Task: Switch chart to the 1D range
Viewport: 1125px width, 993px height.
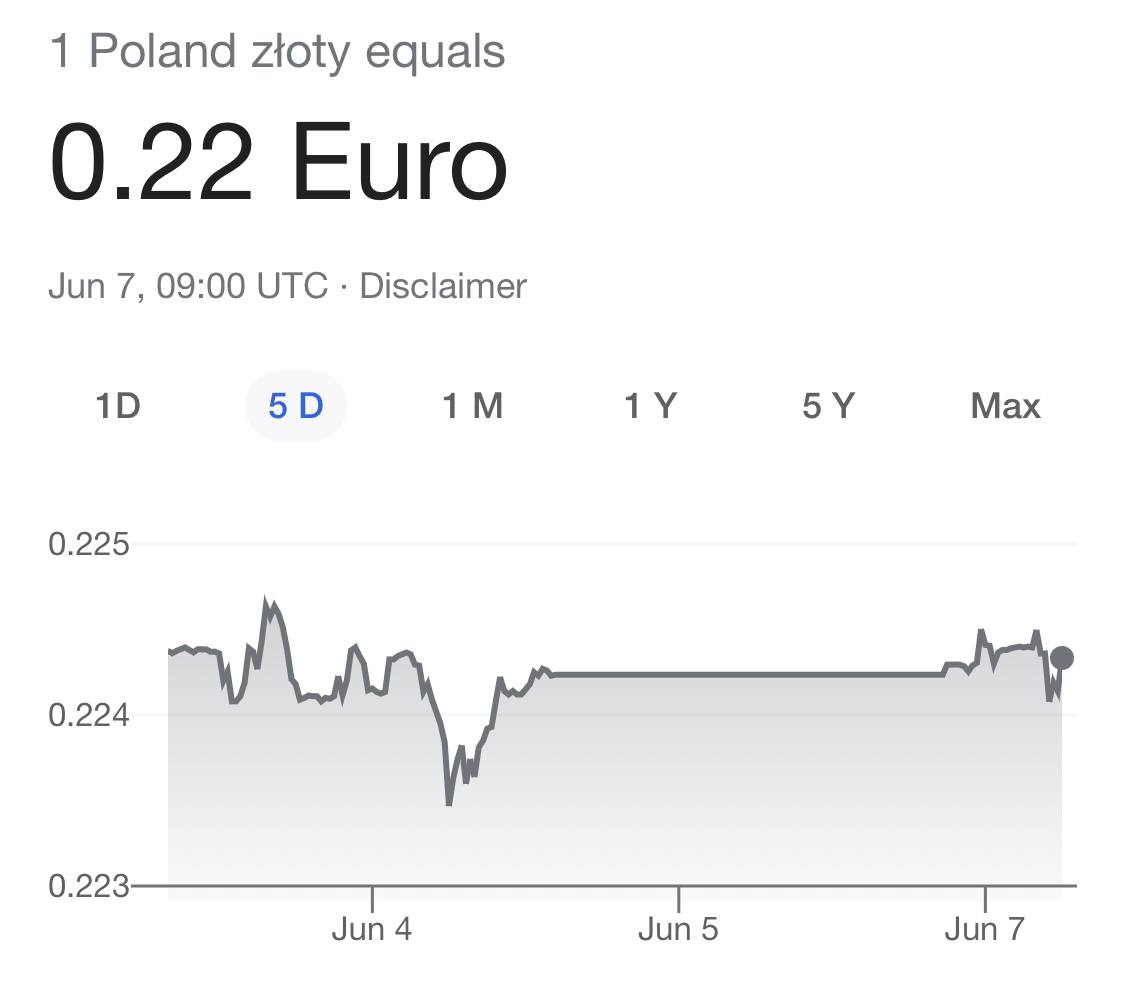Action: [118, 406]
